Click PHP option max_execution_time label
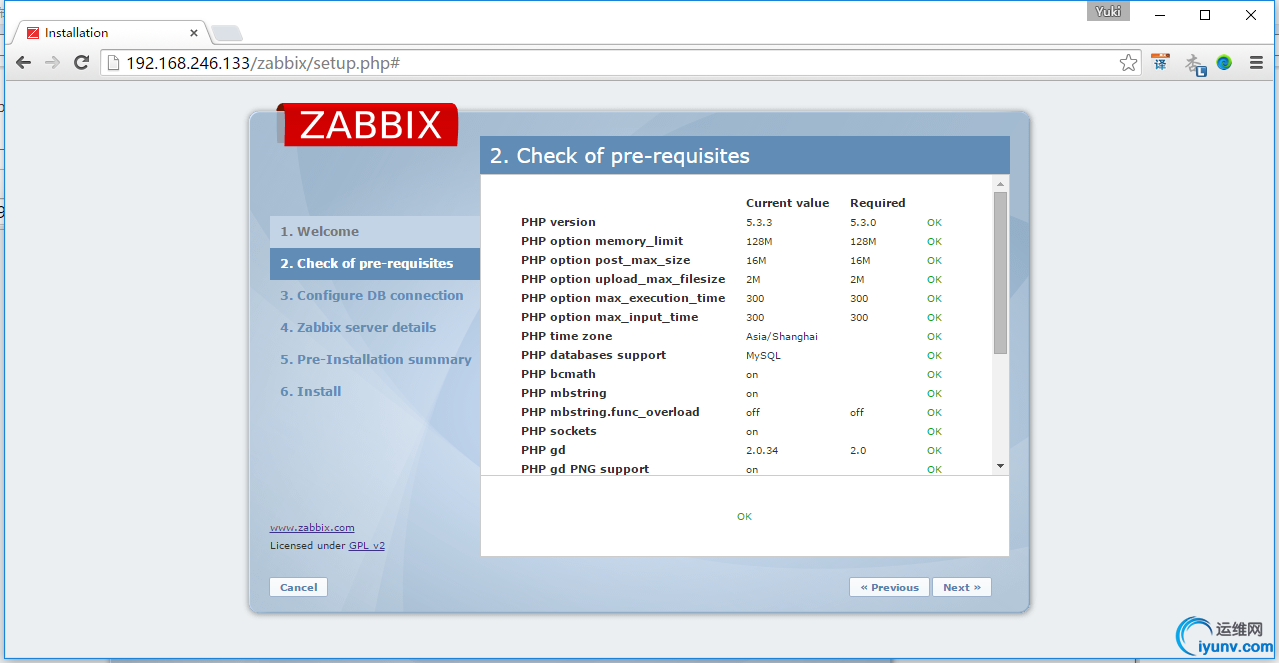The width and height of the screenshot is (1279, 663). (x=623, y=298)
